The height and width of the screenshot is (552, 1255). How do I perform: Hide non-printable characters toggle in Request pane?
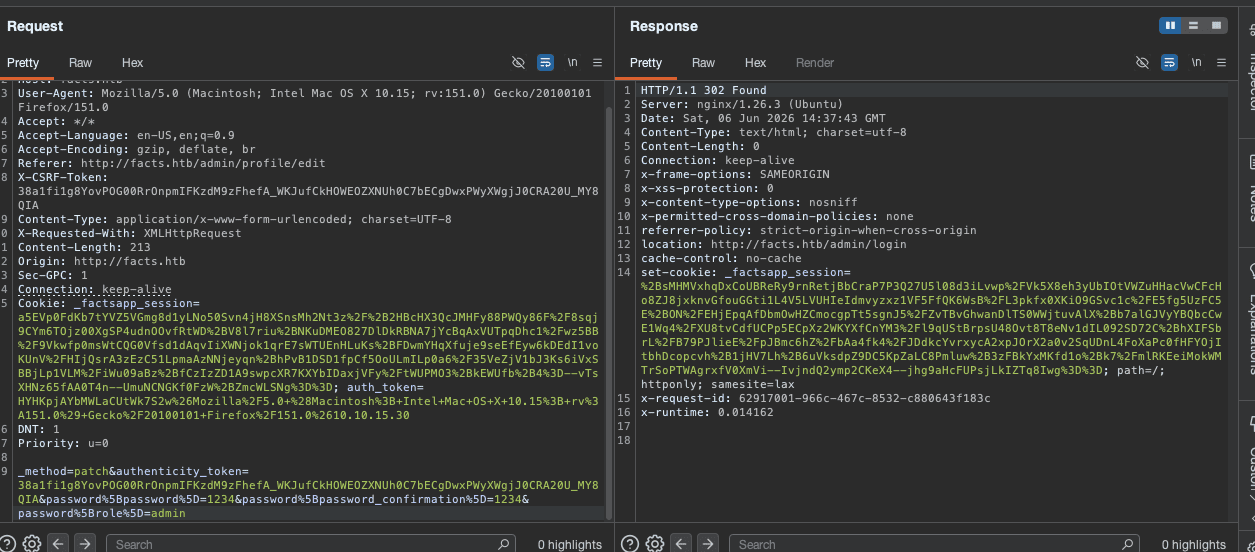click(x=518, y=62)
